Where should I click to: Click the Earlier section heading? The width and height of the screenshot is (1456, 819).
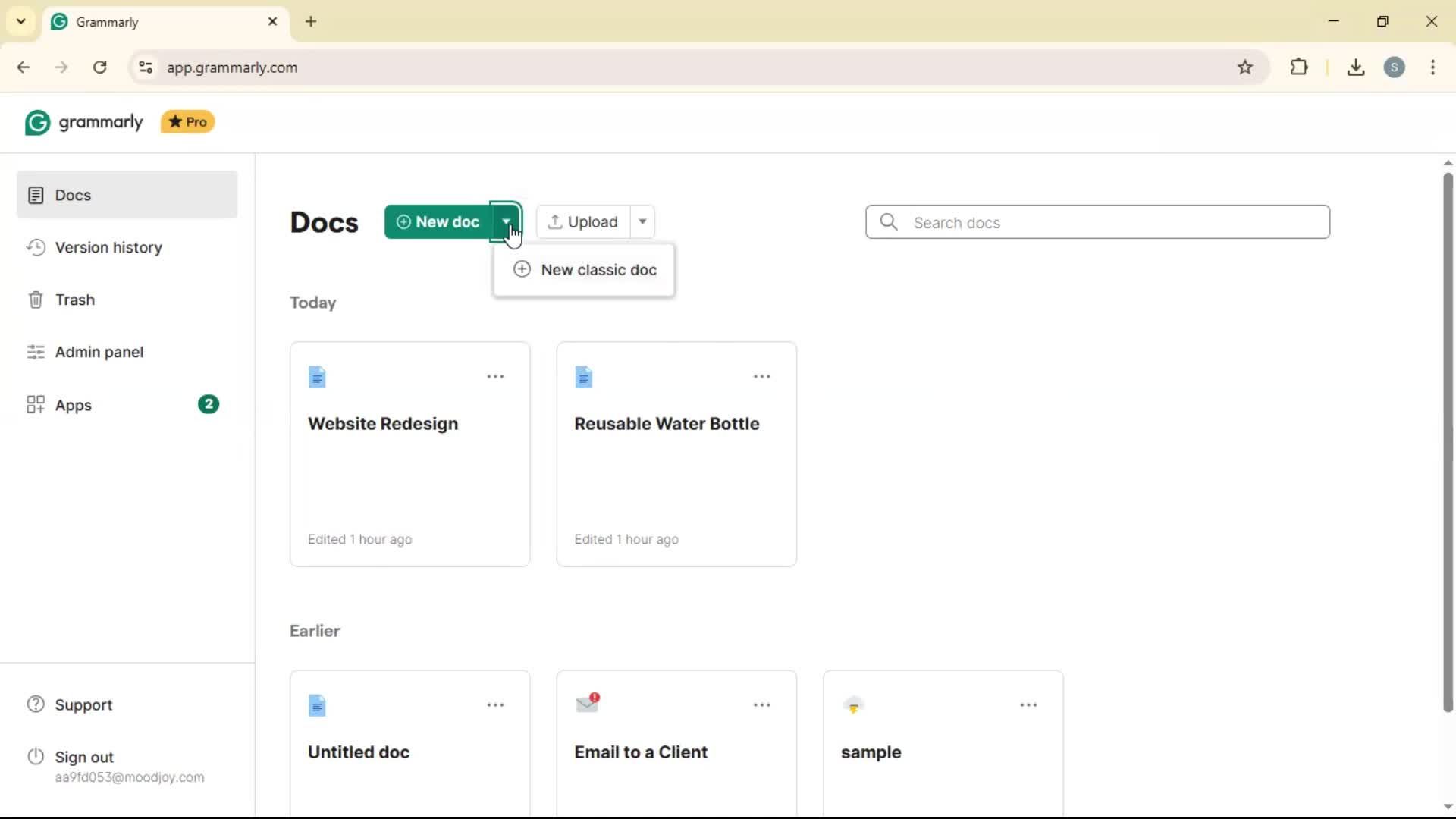pyautogui.click(x=315, y=631)
